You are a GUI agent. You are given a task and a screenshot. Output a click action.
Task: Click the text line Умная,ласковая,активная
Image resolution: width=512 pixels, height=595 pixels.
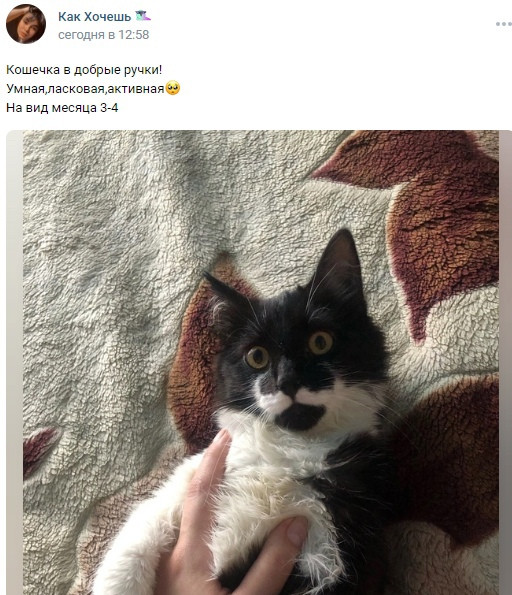click(x=85, y=89)
